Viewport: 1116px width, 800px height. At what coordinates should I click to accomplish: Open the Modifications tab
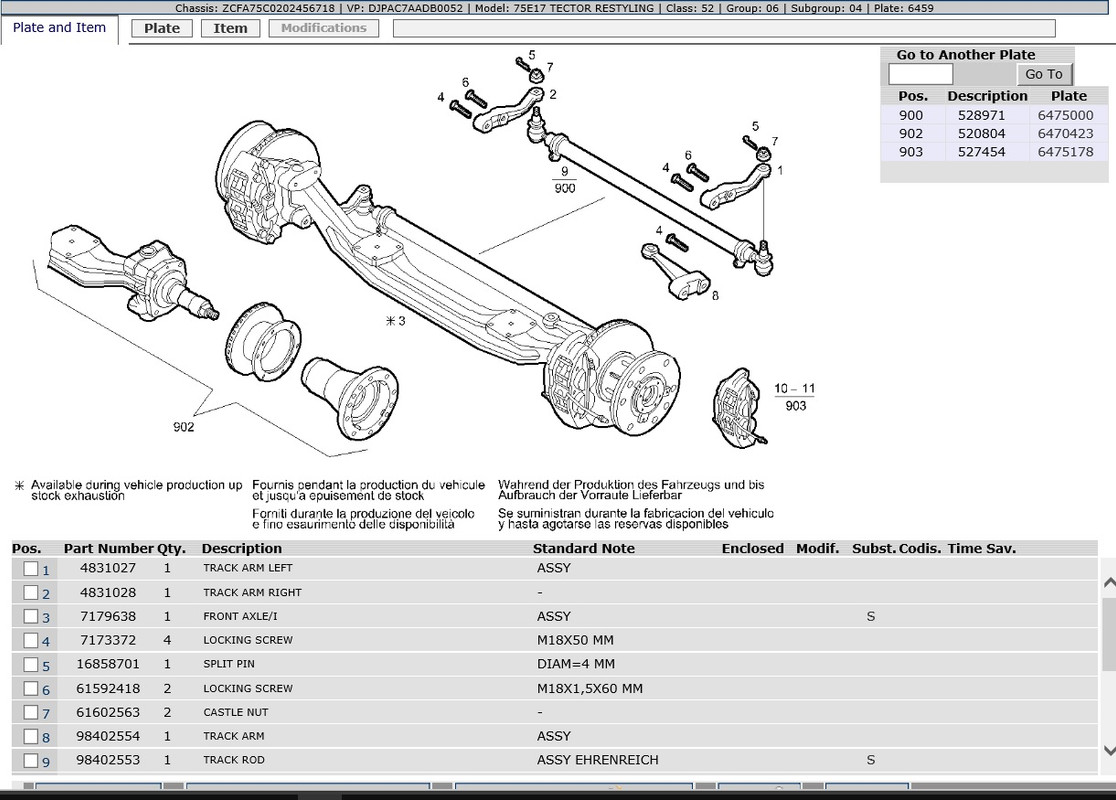tap(324, 28)
